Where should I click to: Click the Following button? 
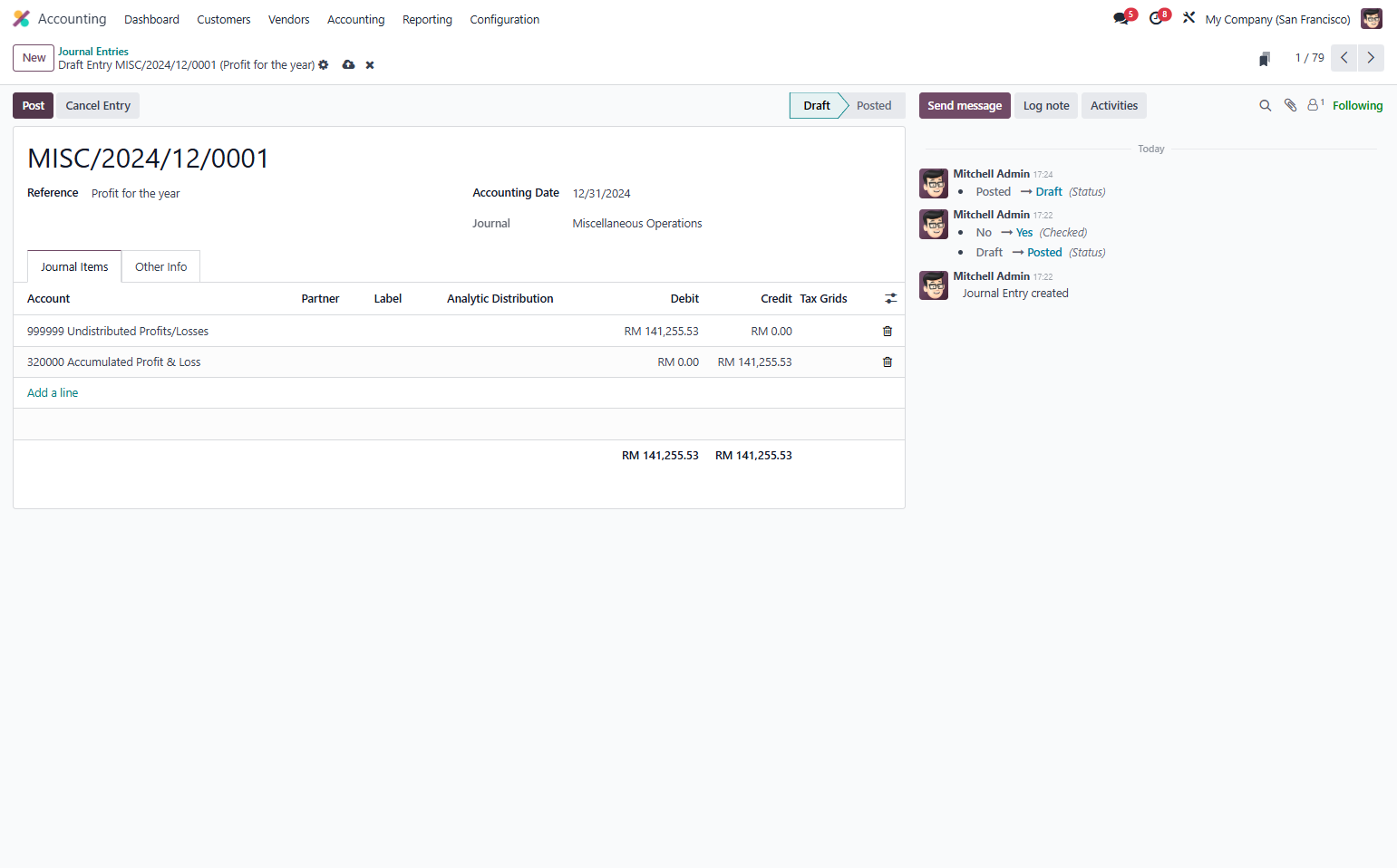[x=1357, y=106]
